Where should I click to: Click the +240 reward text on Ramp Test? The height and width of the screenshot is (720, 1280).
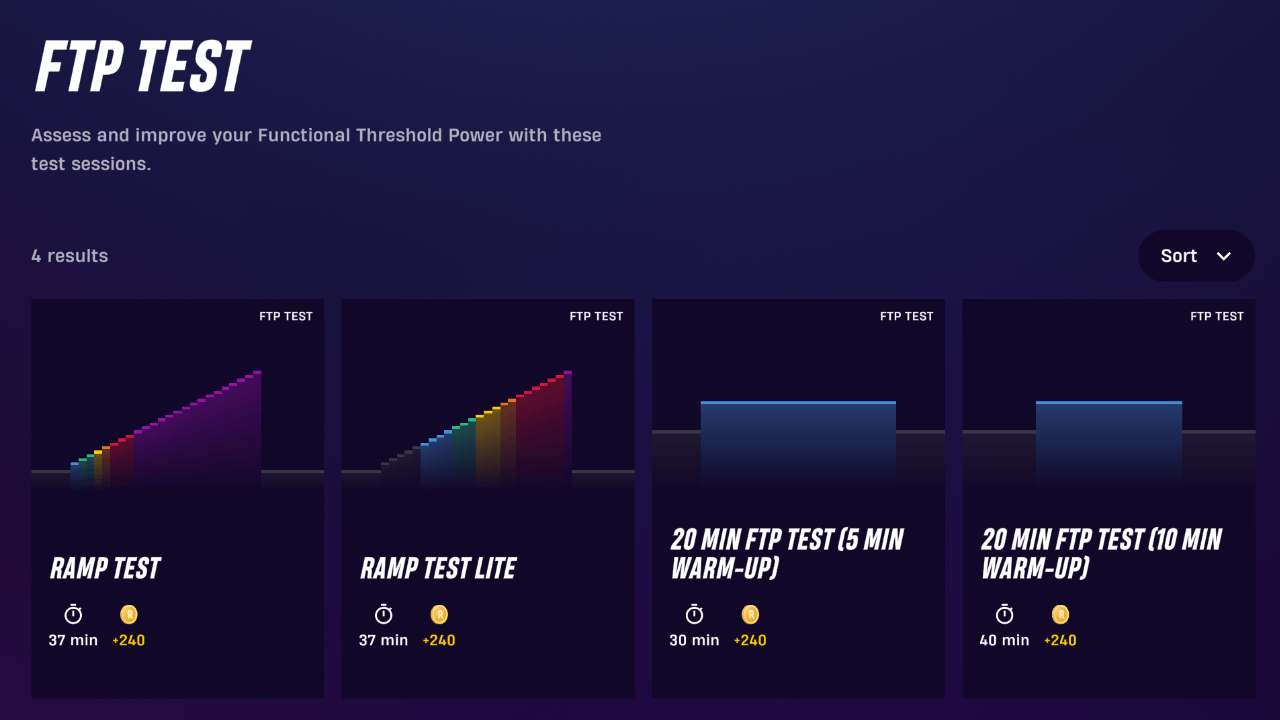(x=128, y=640)
